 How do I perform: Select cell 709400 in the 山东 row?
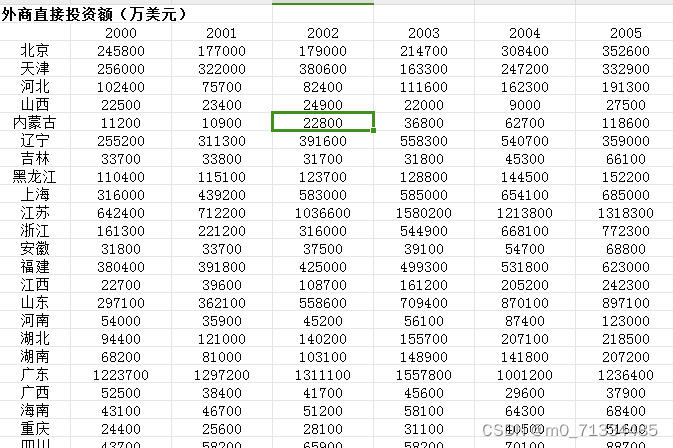[424, 303]
